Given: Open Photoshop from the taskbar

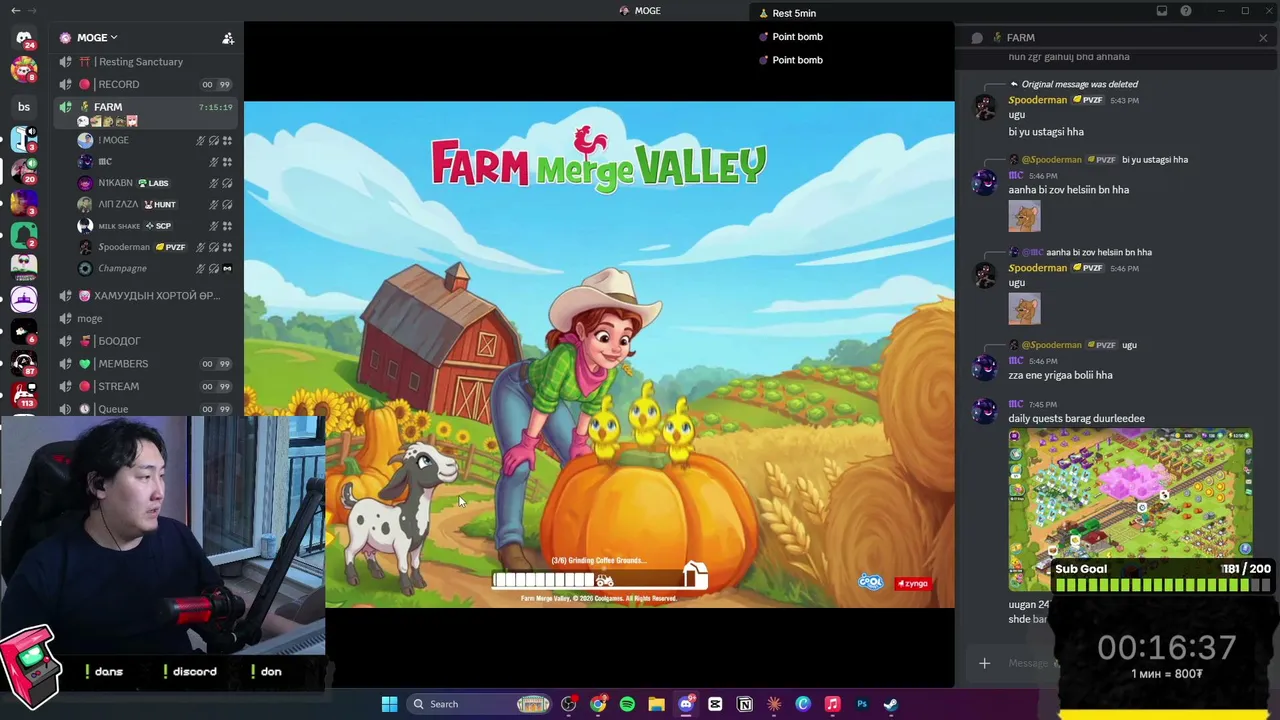Looking at the screenshot, I should tap(862, 704).
